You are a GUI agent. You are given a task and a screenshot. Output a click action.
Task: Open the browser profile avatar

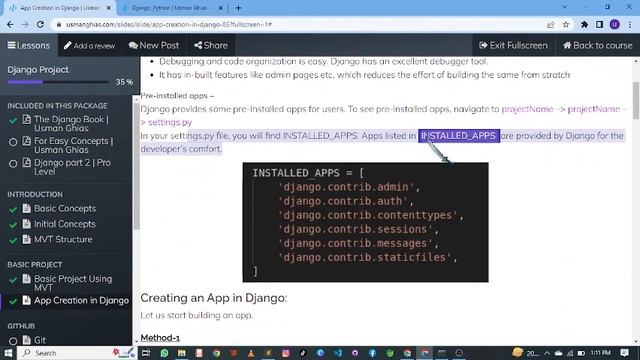615,24
